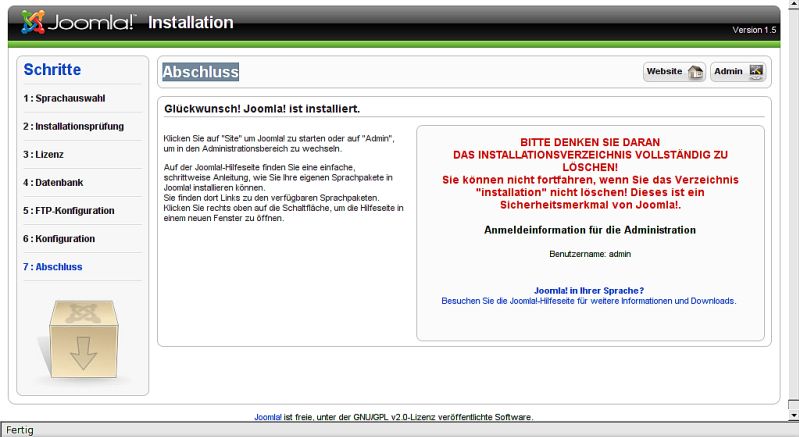Visit the Joomla!-Hilfeseite link text

pos(589,301)
